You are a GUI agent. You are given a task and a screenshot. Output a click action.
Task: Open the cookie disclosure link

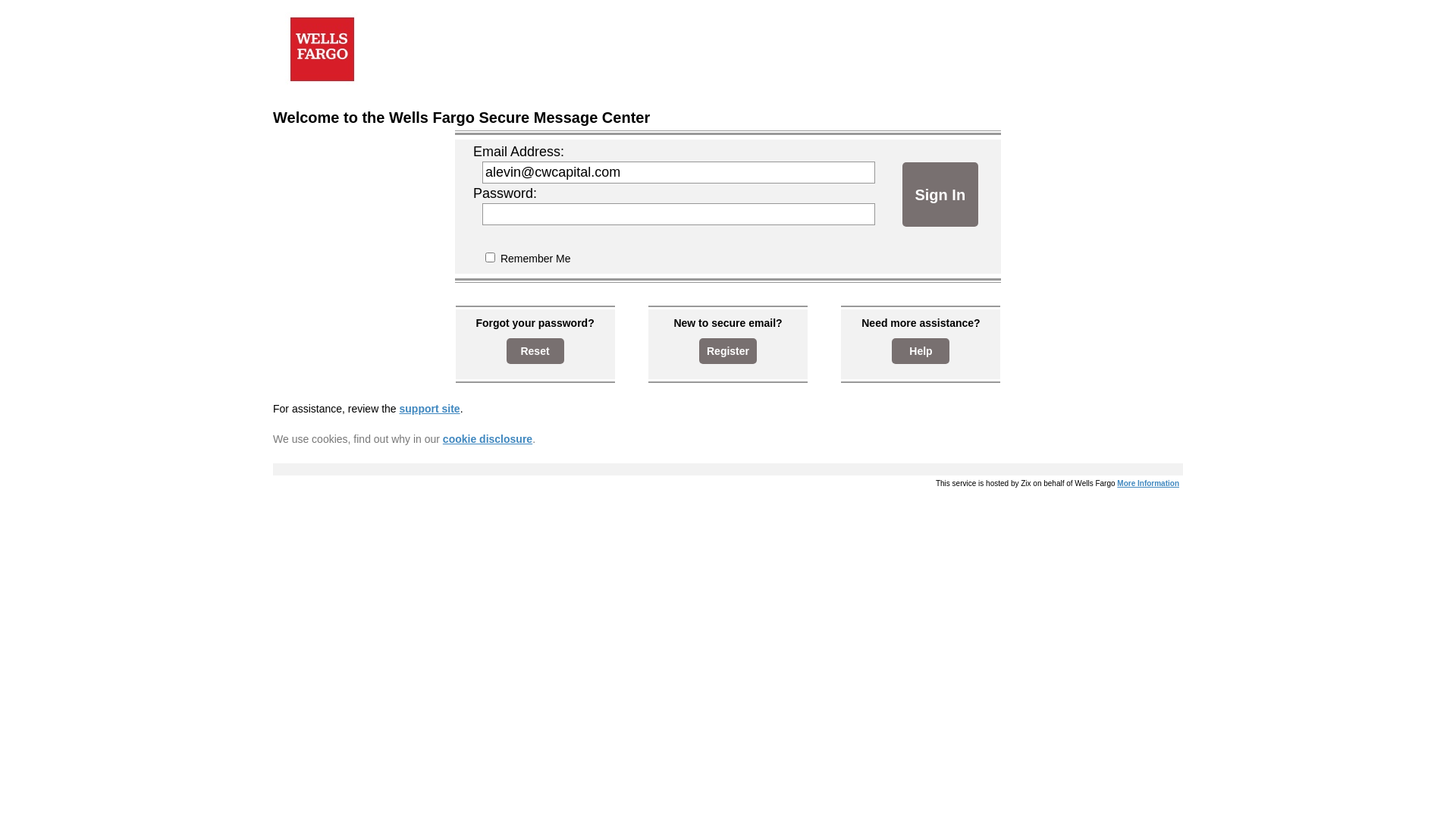tap(487, 439)
